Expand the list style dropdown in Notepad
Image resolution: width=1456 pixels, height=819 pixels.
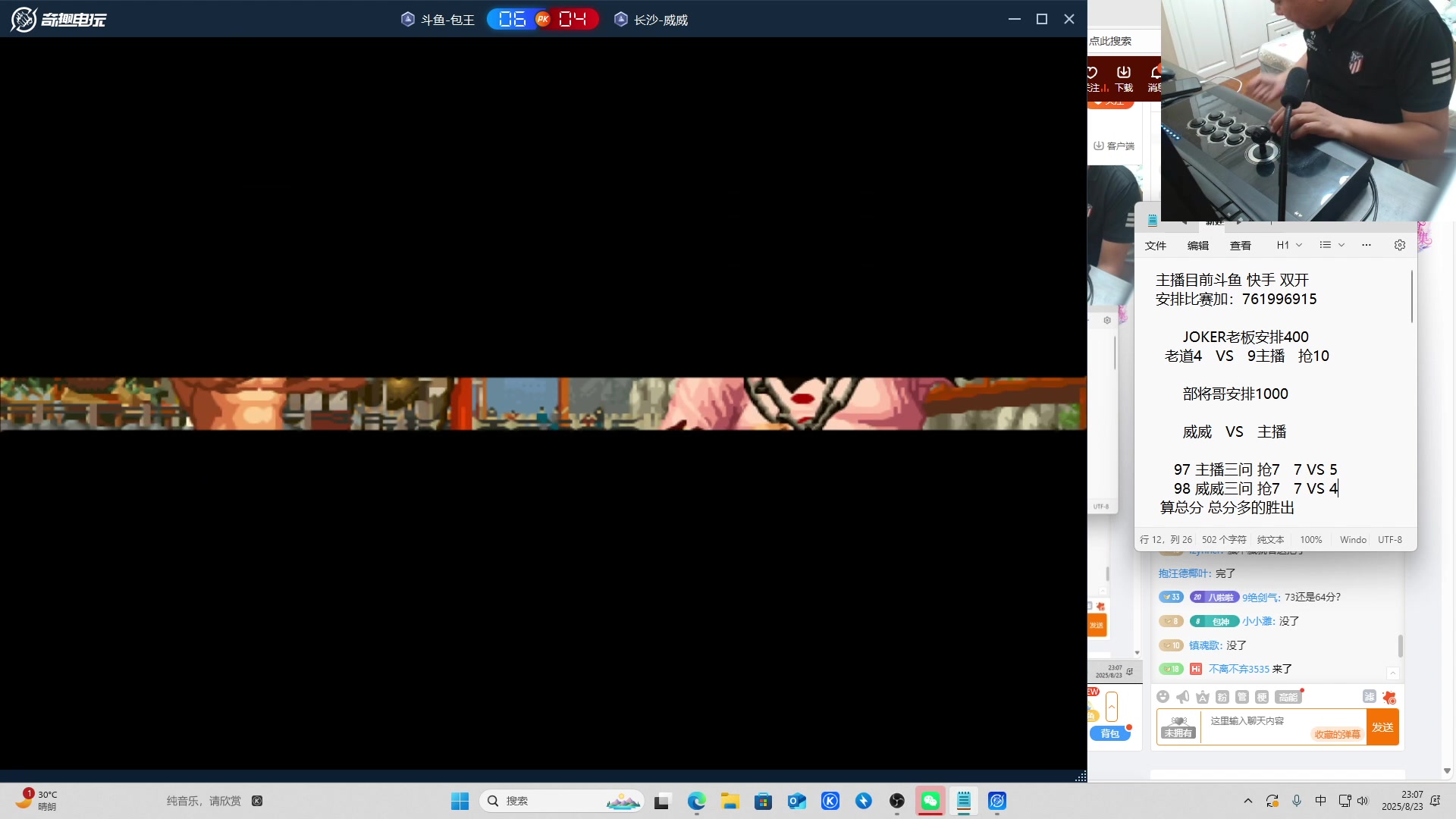[1332, 245]
